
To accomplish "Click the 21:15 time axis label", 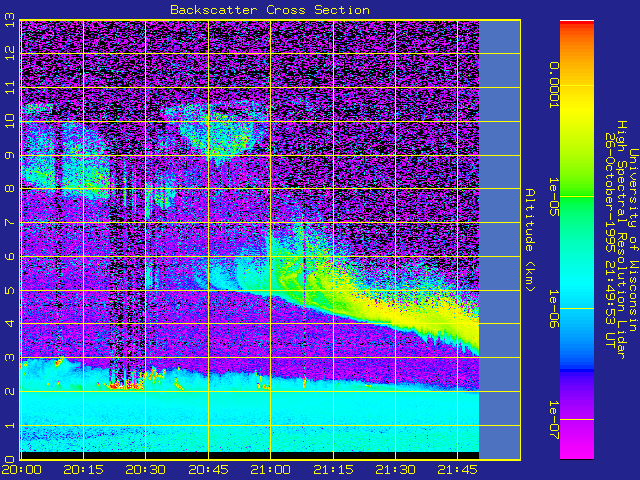I will [x=333, y=470].
